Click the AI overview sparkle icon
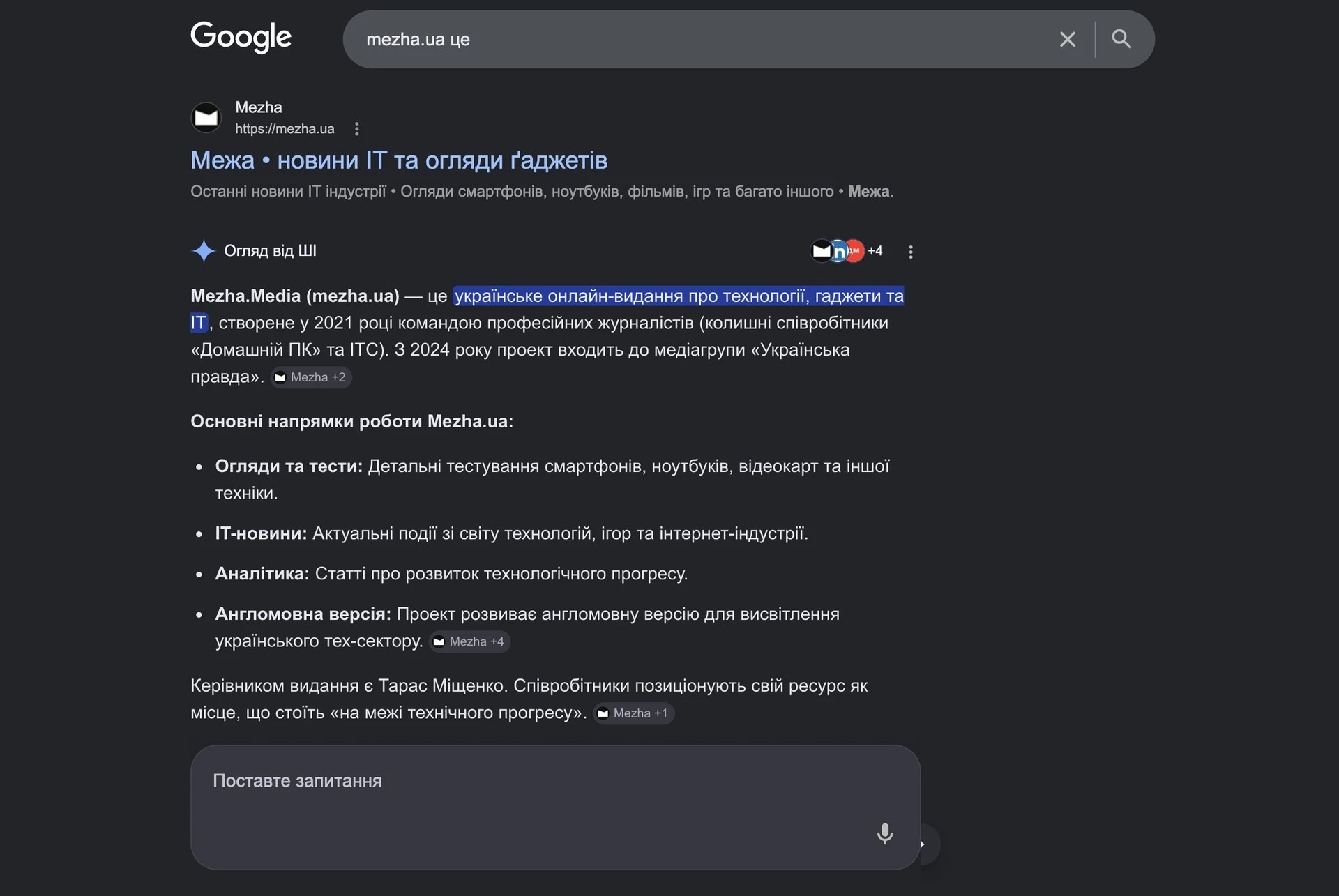This screenshot has width=1339, height=896. click(203, 251)
